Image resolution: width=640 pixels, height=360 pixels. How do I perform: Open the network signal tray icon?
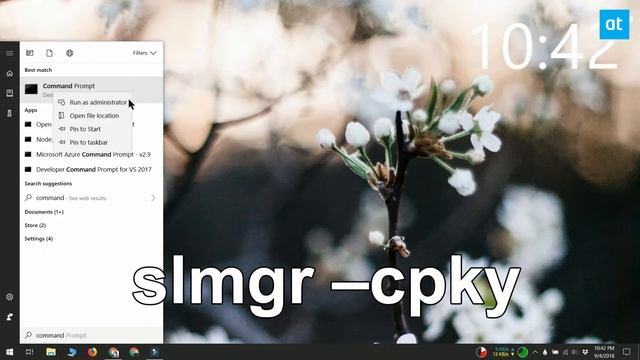pos(565,352)
